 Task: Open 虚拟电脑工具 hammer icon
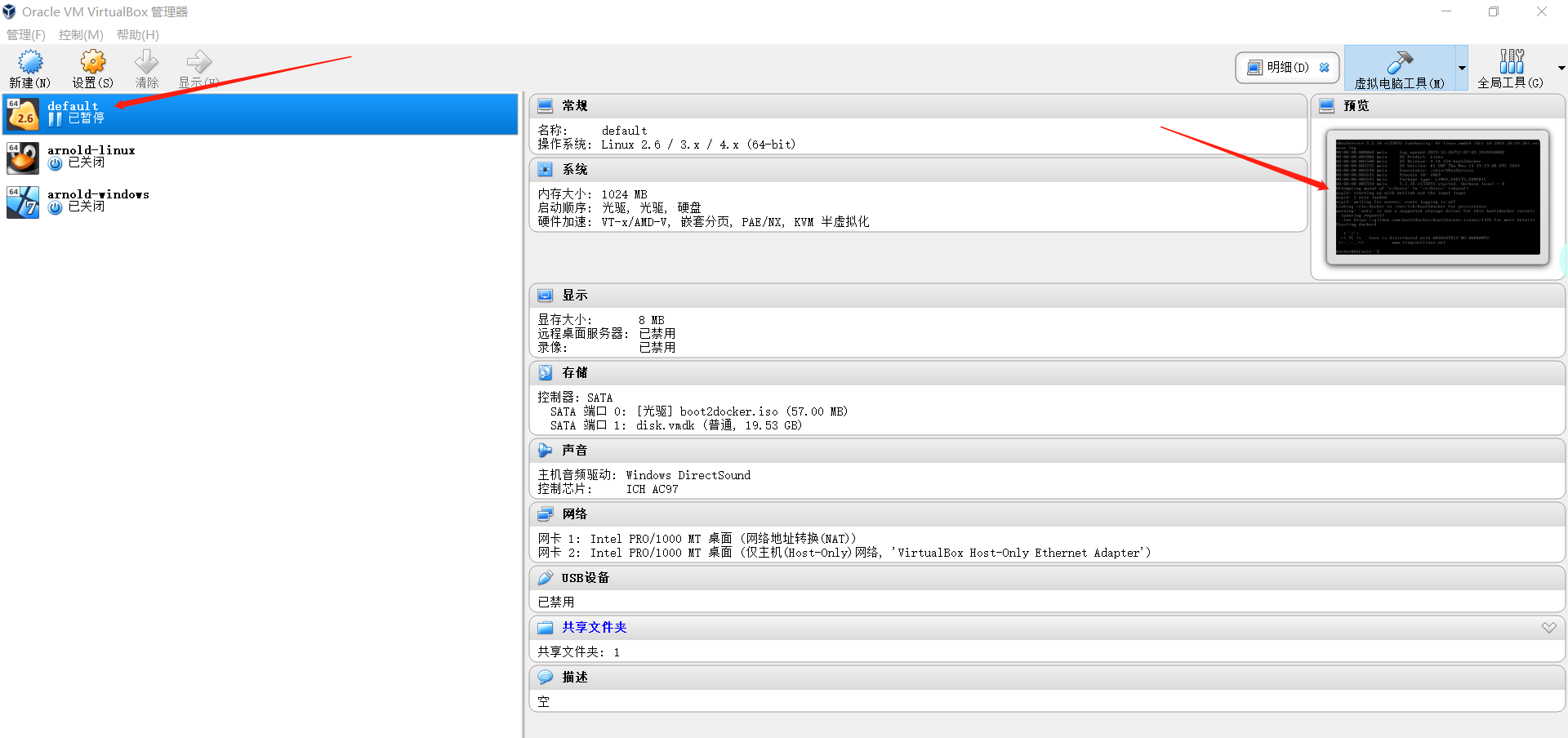point(1400,63)
